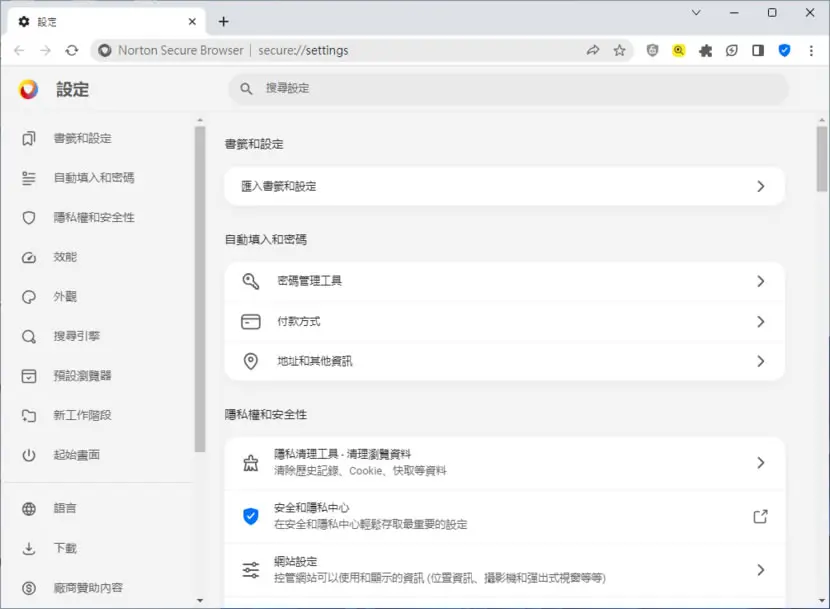Click the 語言 sidebar globe icon
The width and height of the screenshot is (830, 609).
tap(29, 509)
